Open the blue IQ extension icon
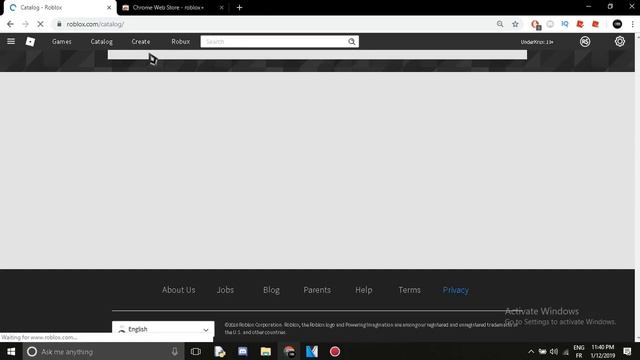 click(x=564, y=24)
